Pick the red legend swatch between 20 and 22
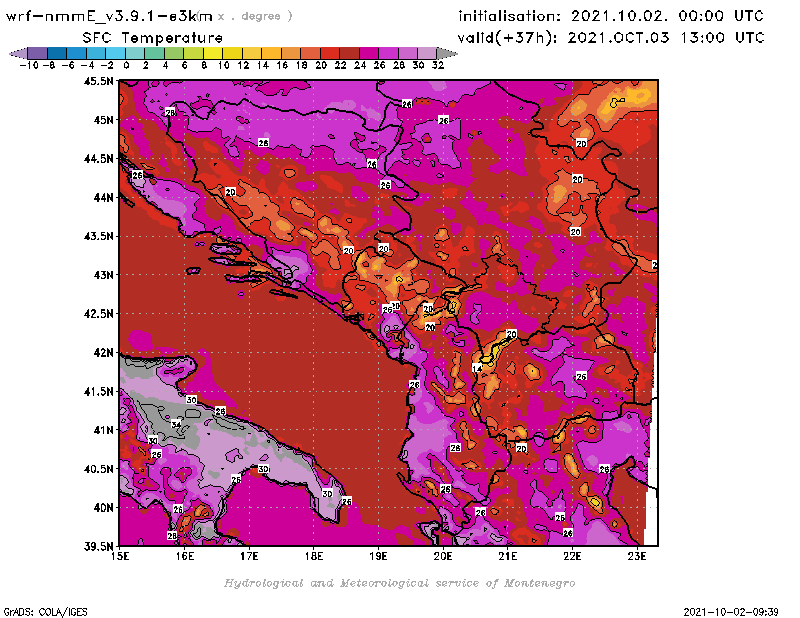800x618 pixels. tap(330, 53)
